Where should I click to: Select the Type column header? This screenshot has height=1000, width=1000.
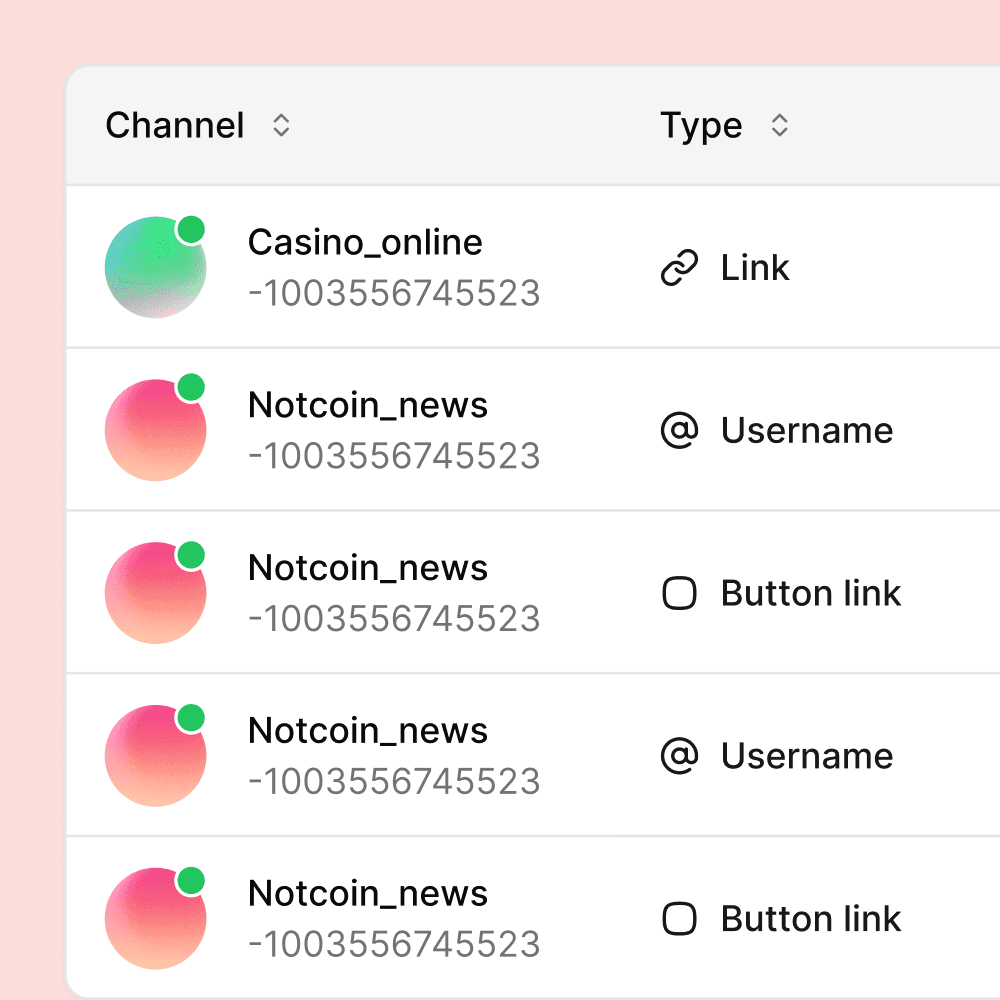701,125
